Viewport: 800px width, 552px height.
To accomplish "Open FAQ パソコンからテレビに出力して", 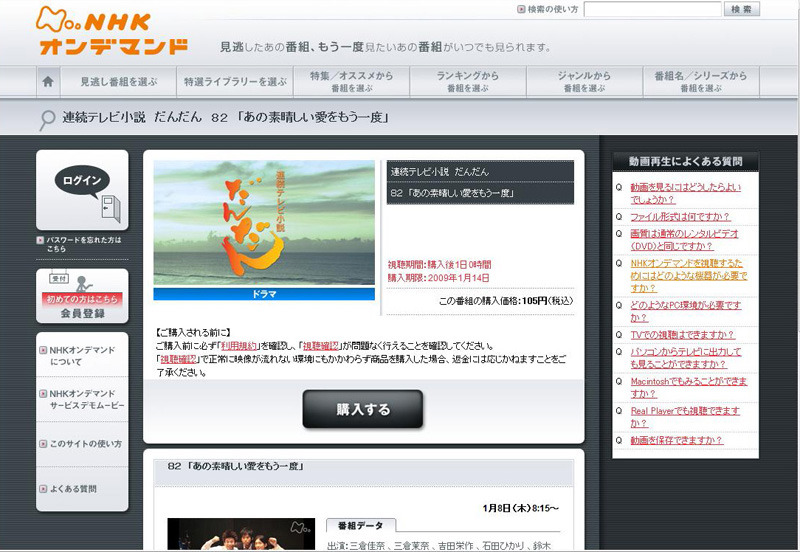I will tap(686, 358).
